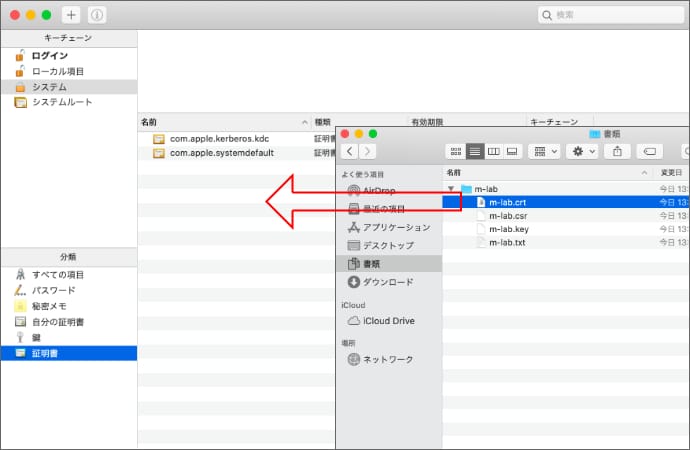Open the info (i) button in Keychain toolbar
Screen dimensions: 690x450
coord(97,15)
